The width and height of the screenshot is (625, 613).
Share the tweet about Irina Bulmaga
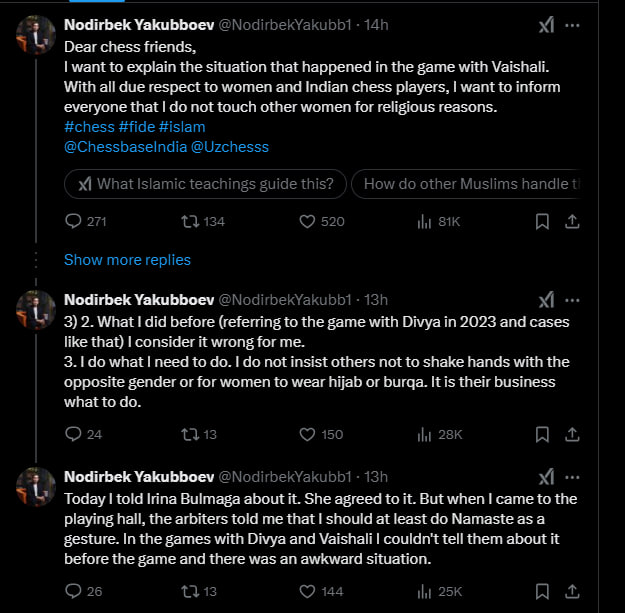(x=573, y=591)
